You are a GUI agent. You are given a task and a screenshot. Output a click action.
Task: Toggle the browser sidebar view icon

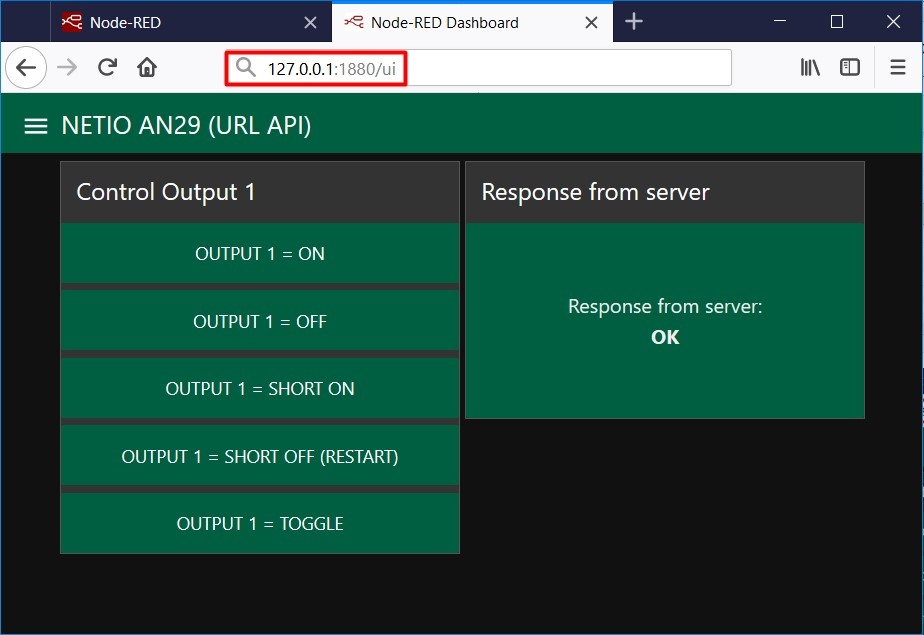(850, 68)
